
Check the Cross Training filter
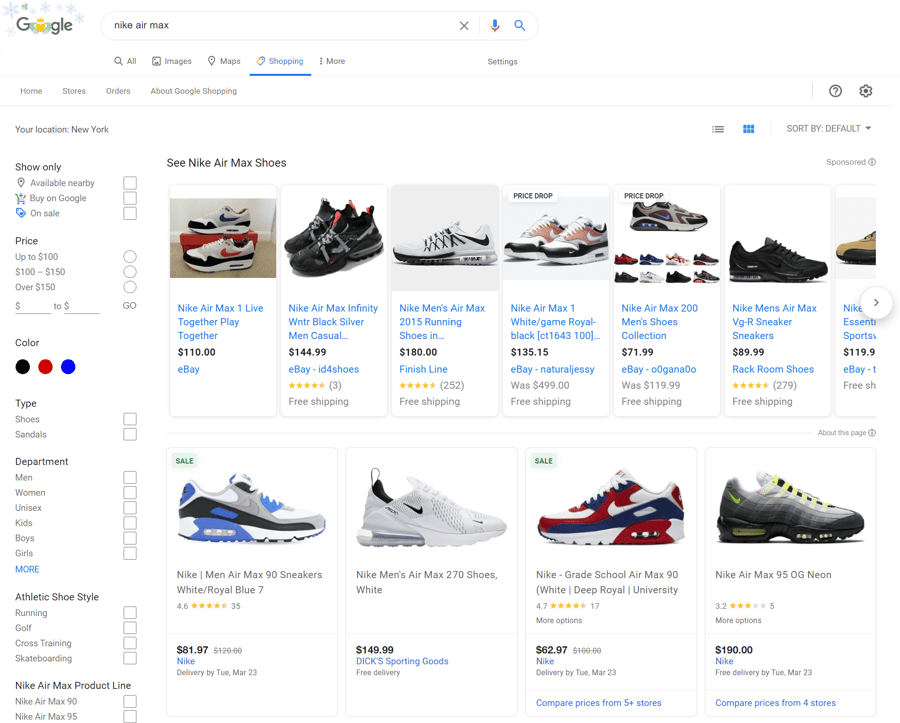tap(130, 643)
